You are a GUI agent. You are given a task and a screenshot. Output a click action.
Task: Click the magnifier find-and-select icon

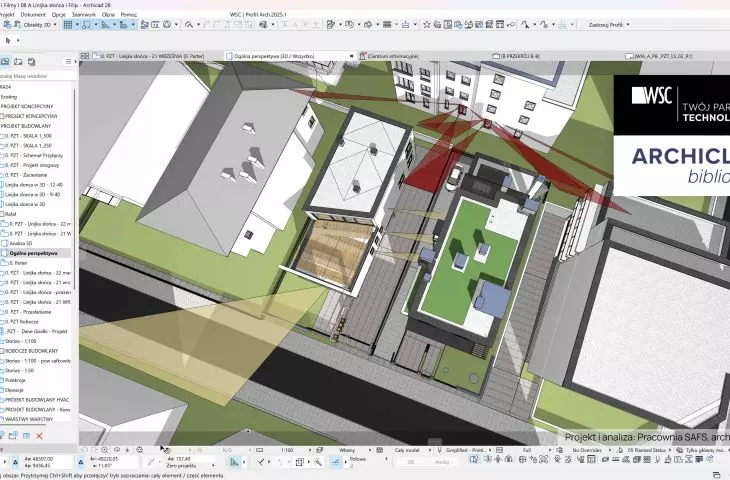(189, 25)
